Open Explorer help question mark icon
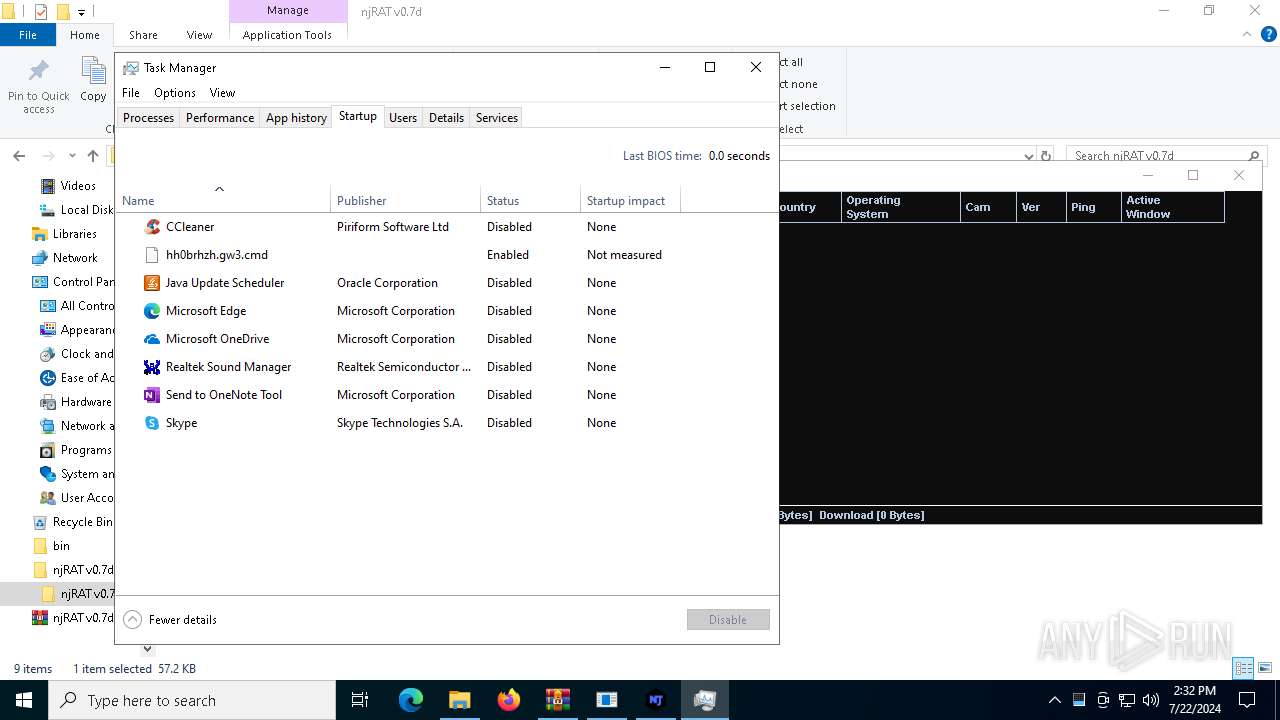 pos(1269,34)
